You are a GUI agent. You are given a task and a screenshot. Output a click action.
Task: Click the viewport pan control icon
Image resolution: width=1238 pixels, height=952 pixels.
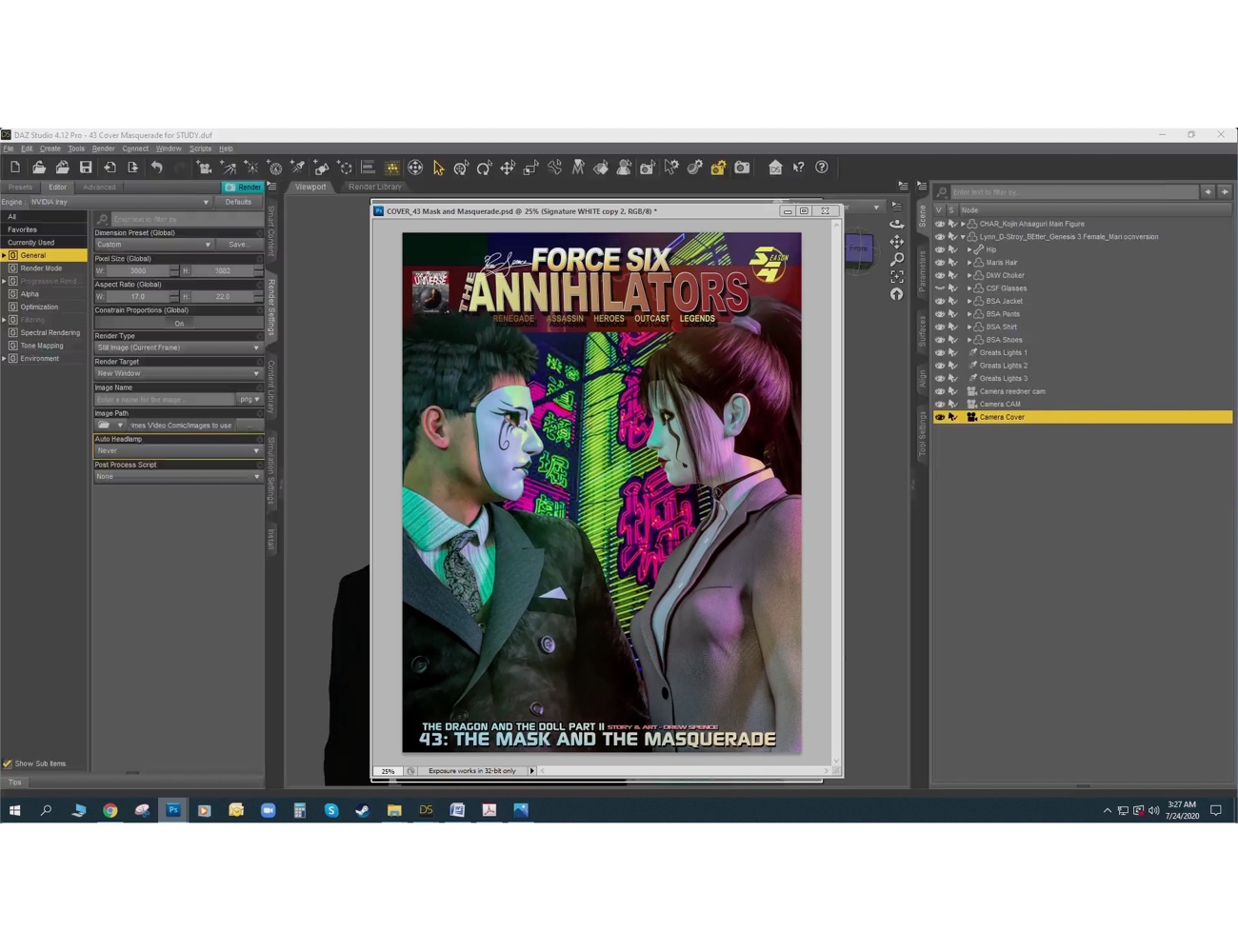(897, 241)
